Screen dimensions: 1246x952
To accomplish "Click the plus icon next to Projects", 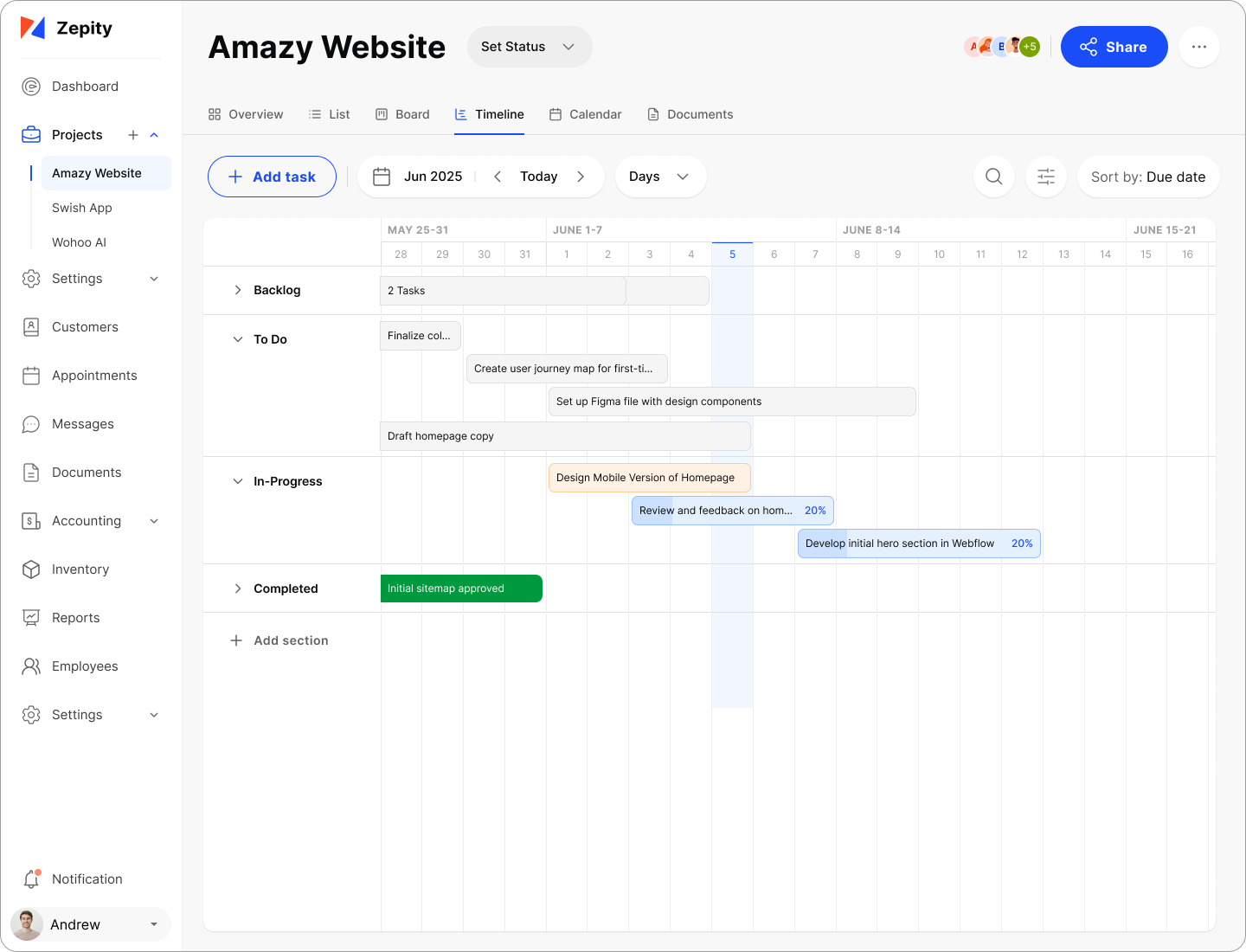I will pos(133,135).
